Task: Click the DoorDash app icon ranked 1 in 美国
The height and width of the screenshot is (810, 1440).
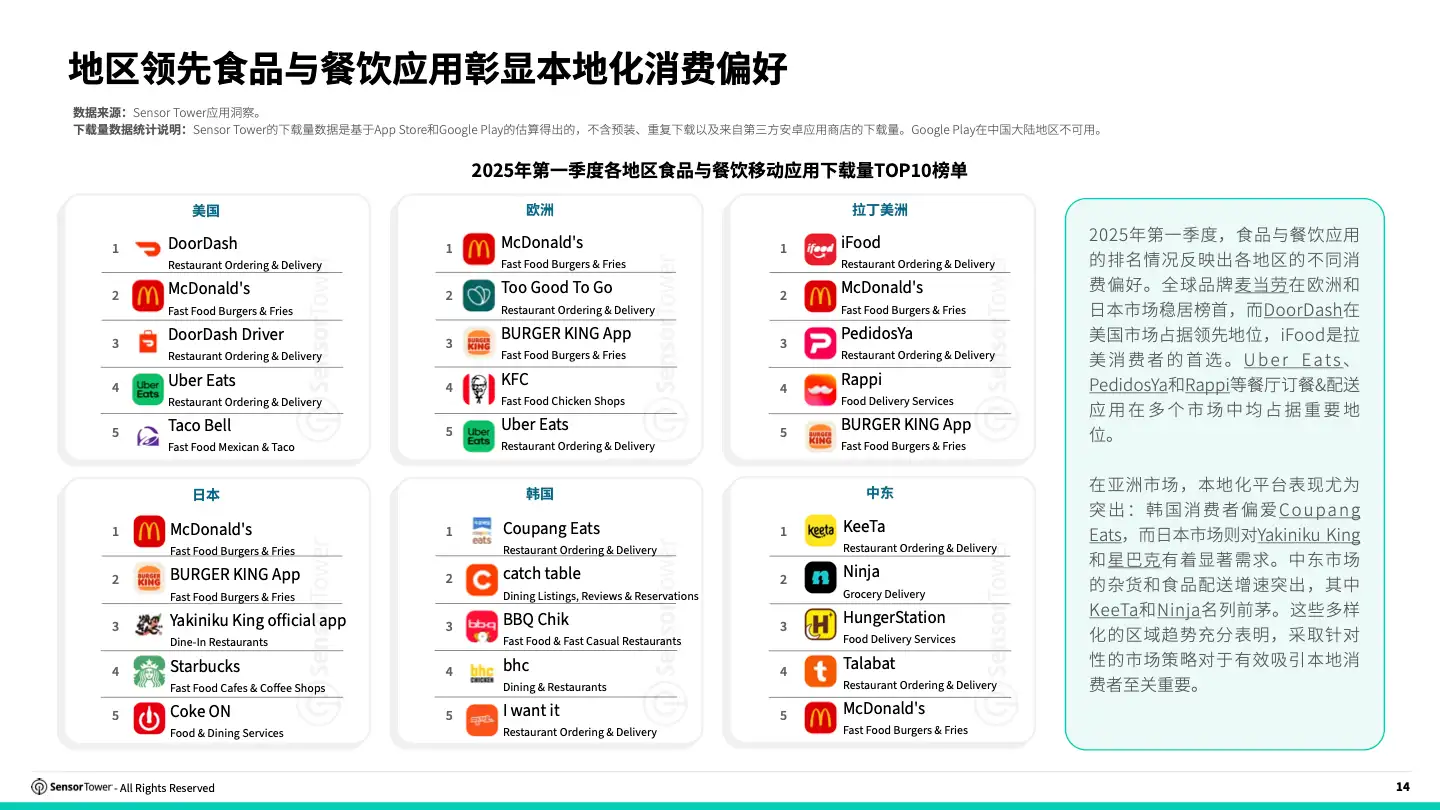Action: pyautogui.click(x=148, y=250)
